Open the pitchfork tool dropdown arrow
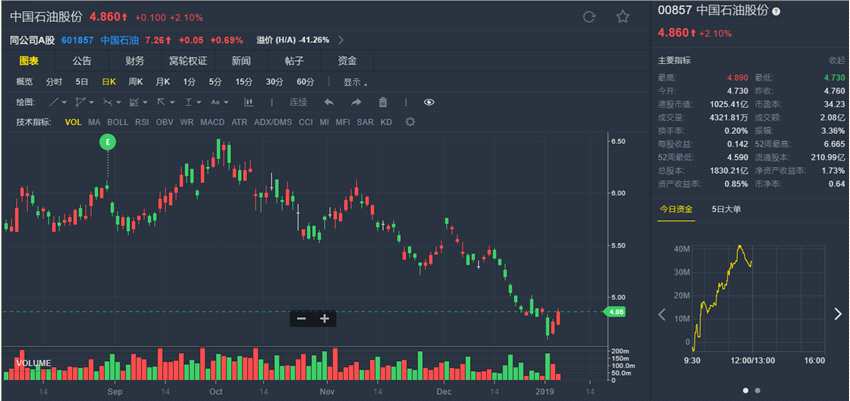The width and height of the screenshot is (850, 401). (91, 102)
